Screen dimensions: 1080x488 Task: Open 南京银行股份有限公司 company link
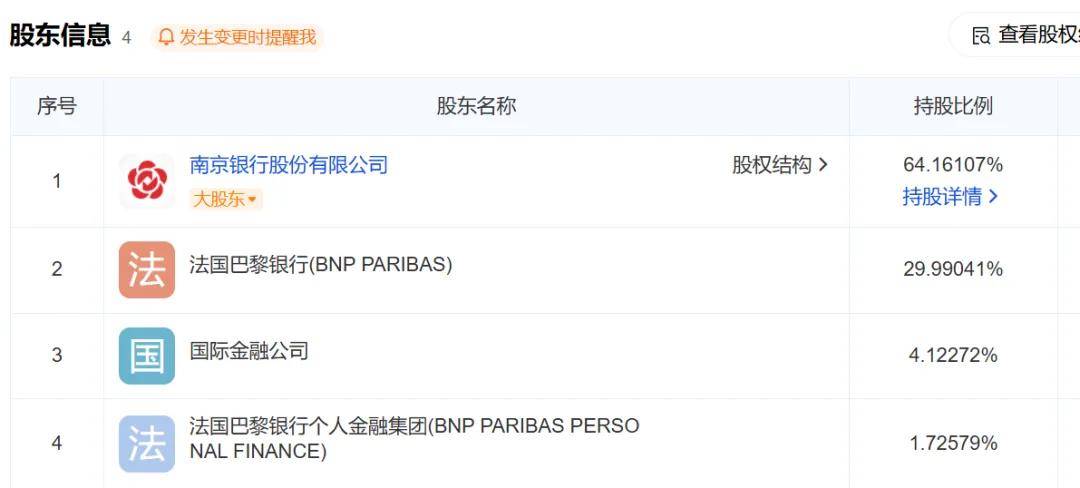pyautogui.click(x=289, y=165)
